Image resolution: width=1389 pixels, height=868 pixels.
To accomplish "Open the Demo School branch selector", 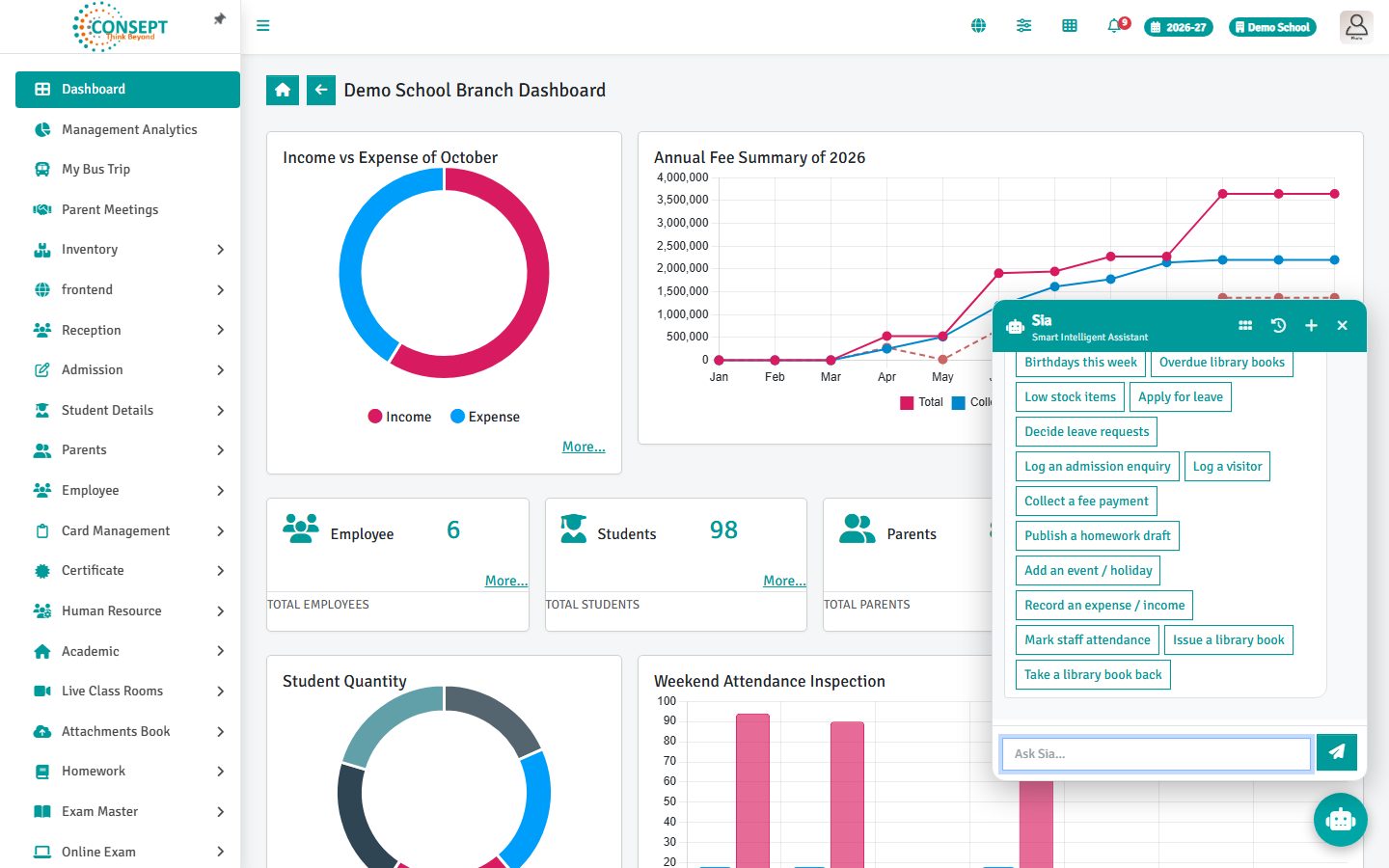I will point(1272,27).
